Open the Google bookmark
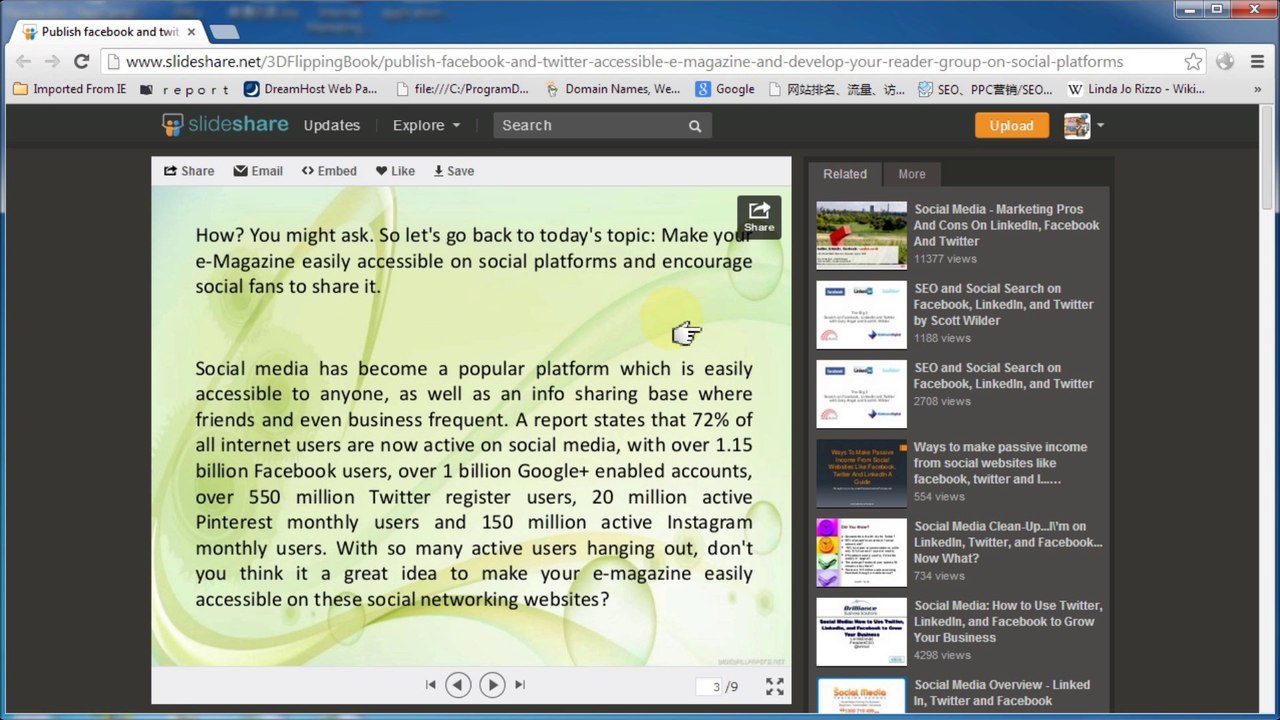Screen dimensions: 1280x720 [725, 89]
